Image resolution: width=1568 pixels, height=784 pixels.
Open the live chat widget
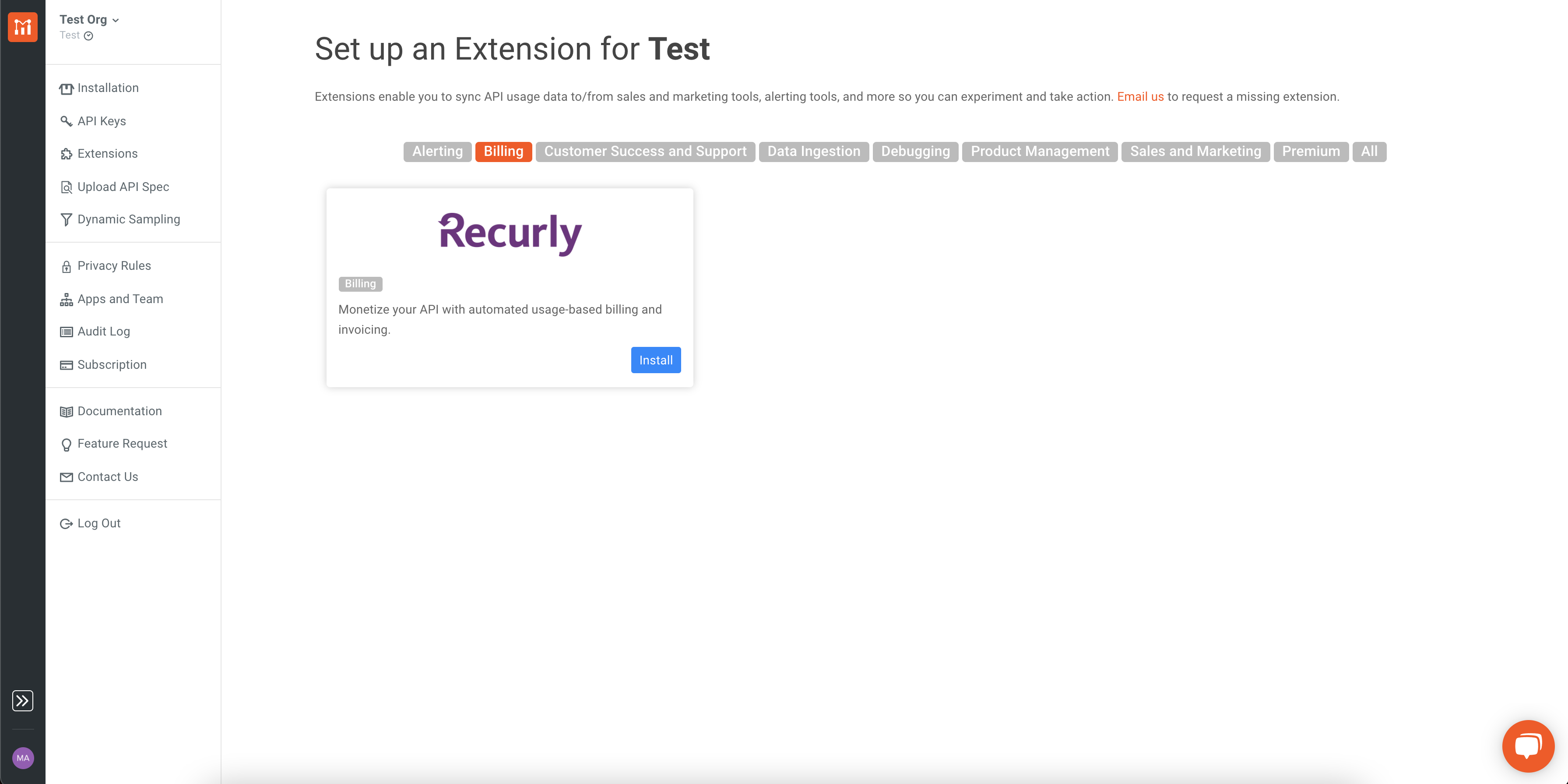1529,745
